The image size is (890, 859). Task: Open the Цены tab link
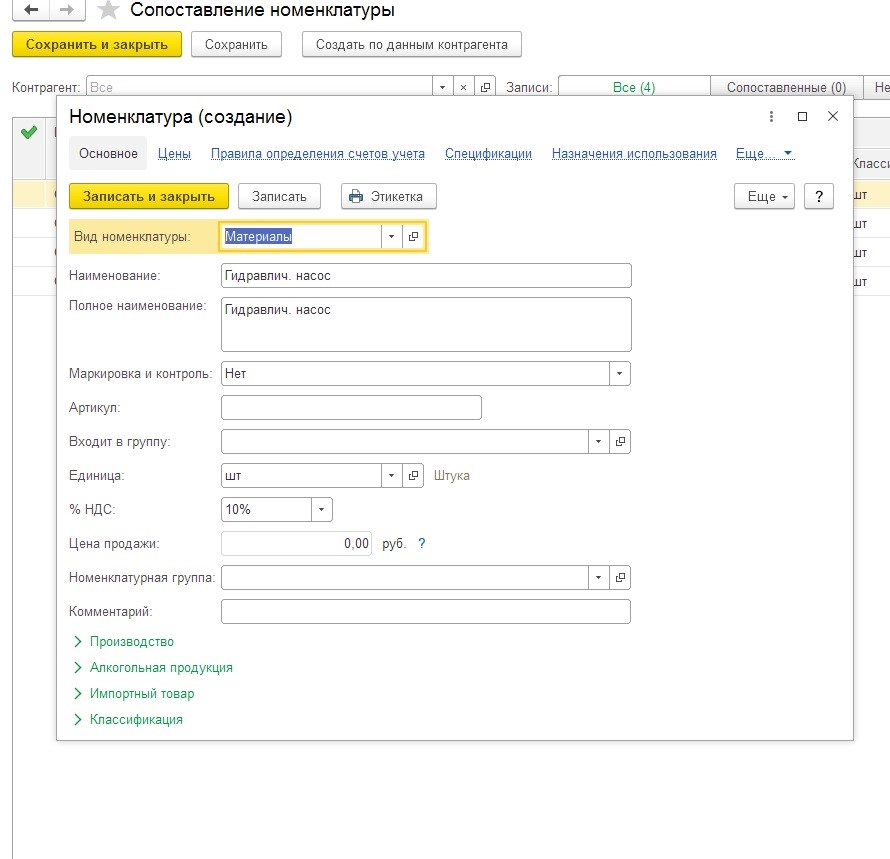click(x=174, y=153)
